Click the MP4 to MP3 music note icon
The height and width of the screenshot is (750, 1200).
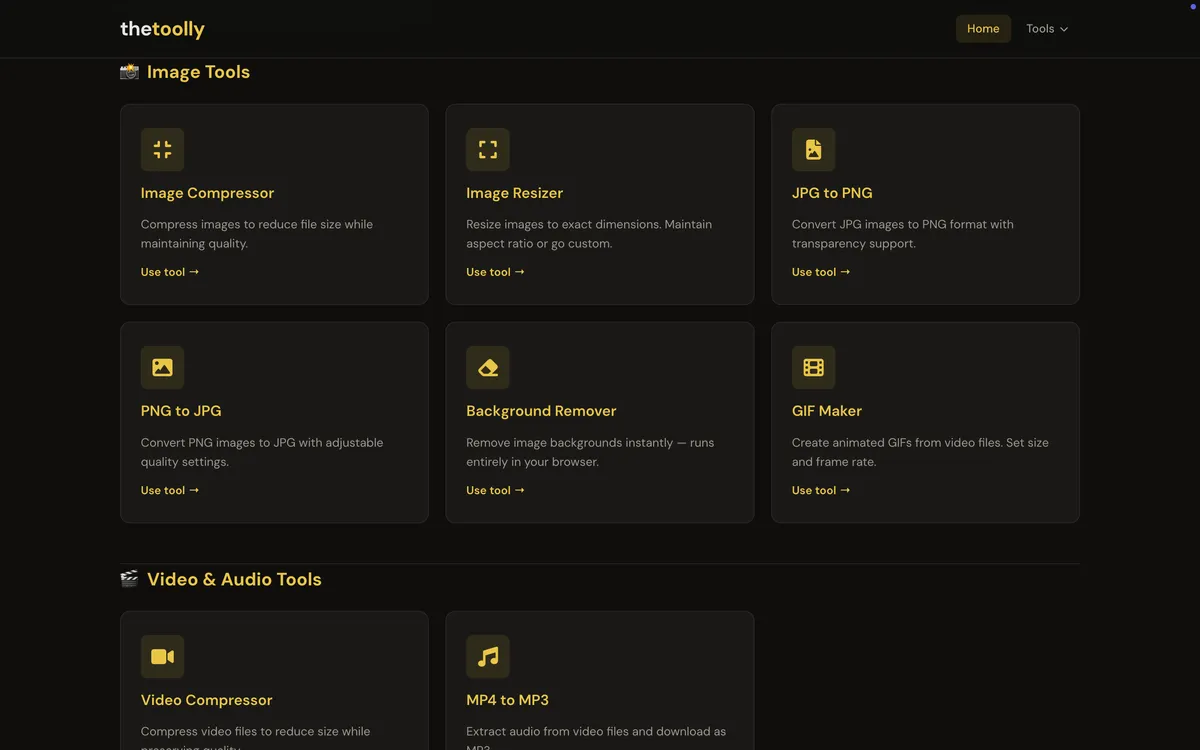487,656
